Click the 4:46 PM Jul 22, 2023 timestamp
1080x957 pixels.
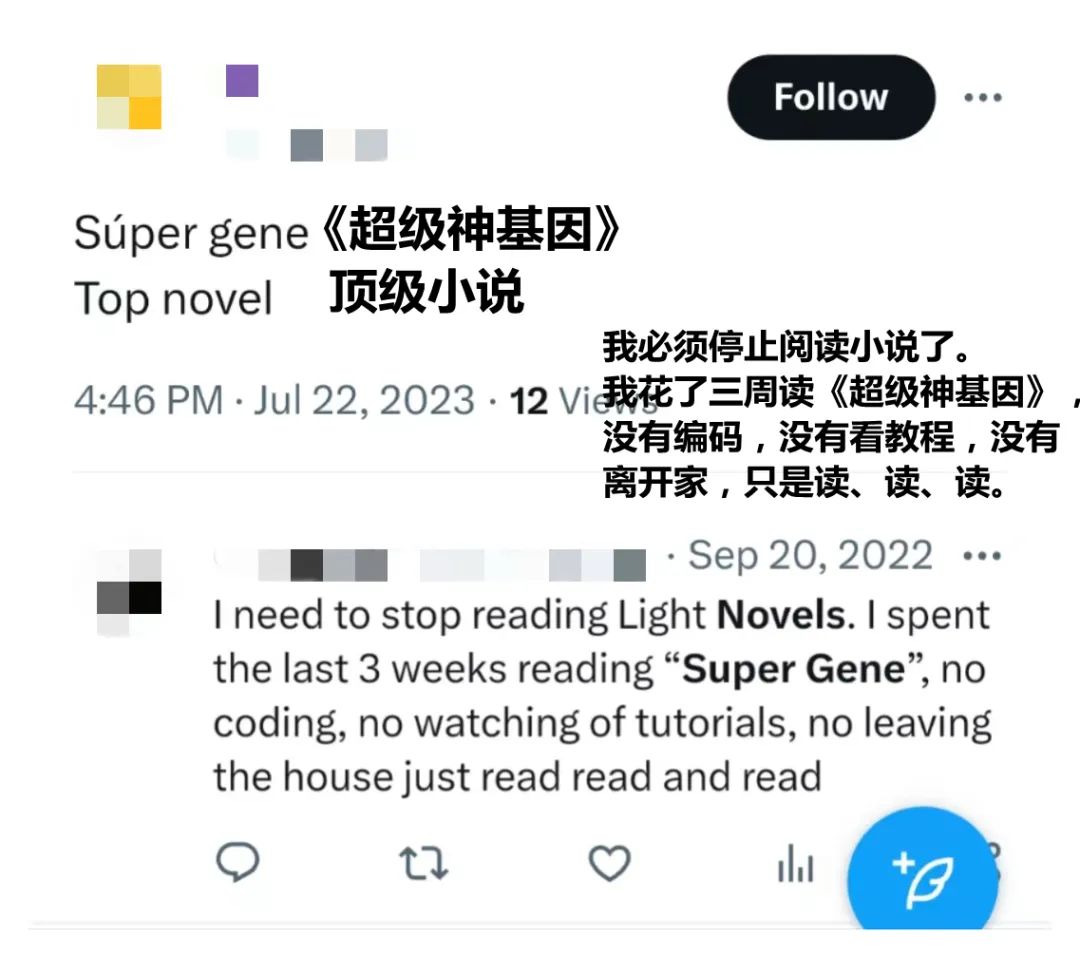tap(274, 400)
